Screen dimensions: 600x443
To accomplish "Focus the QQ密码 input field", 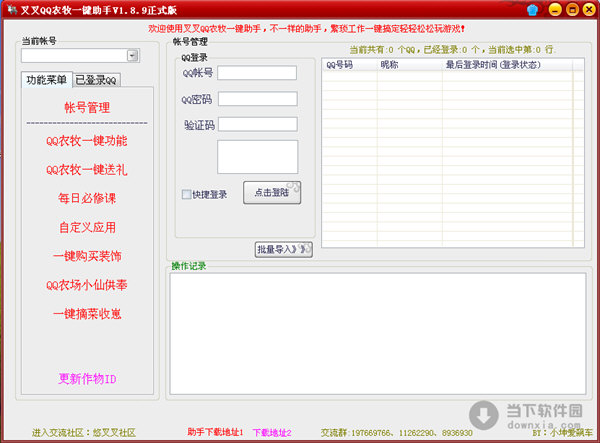I will (257, 99).
